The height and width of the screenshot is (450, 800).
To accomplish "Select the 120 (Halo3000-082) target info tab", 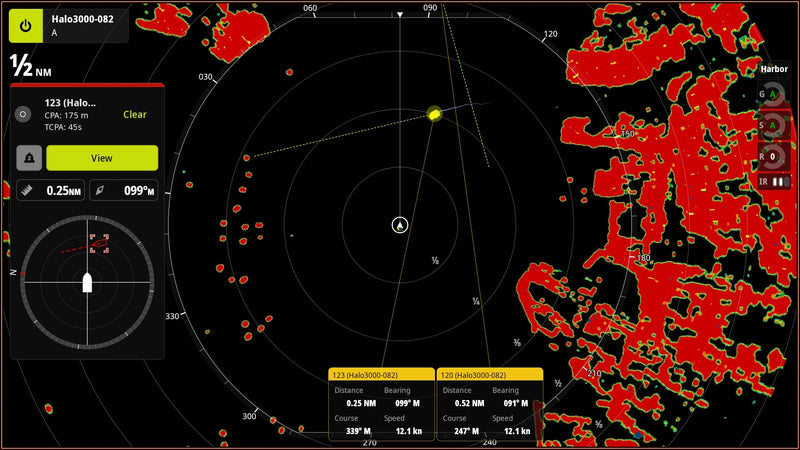I will [x=490, y=374].
